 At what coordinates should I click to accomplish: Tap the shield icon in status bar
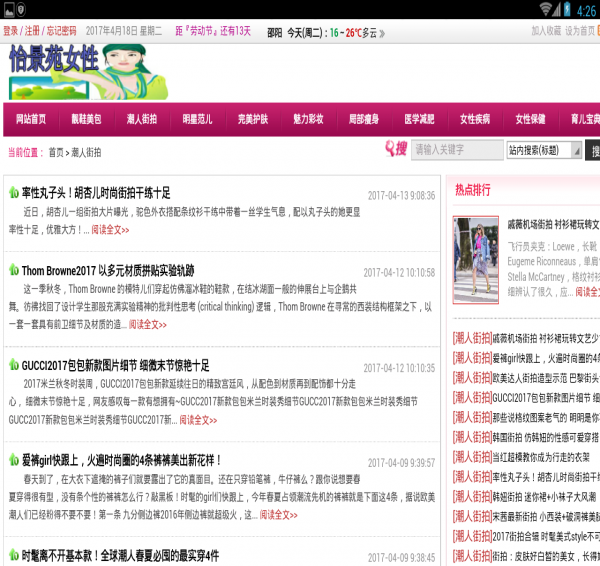coord(21,9)
